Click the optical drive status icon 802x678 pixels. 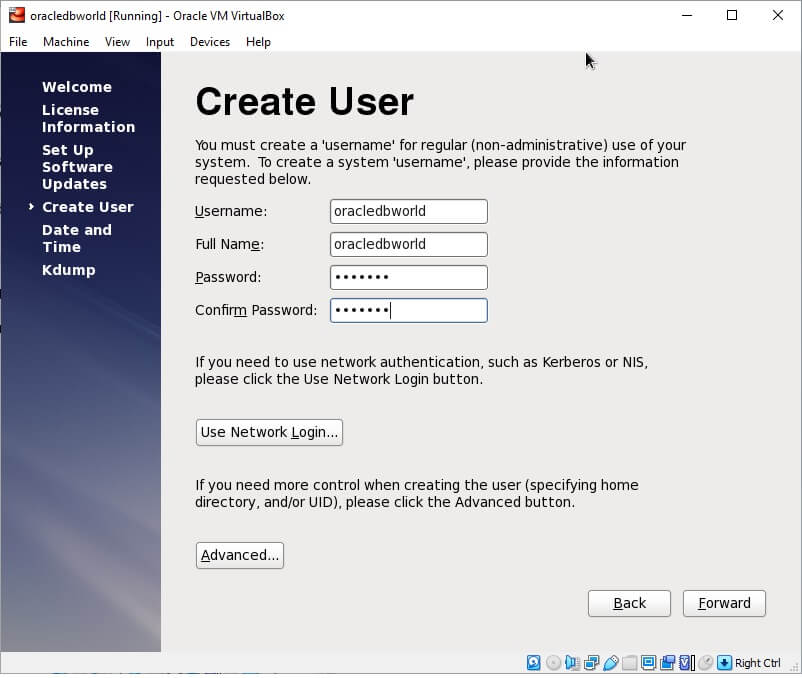553,663
